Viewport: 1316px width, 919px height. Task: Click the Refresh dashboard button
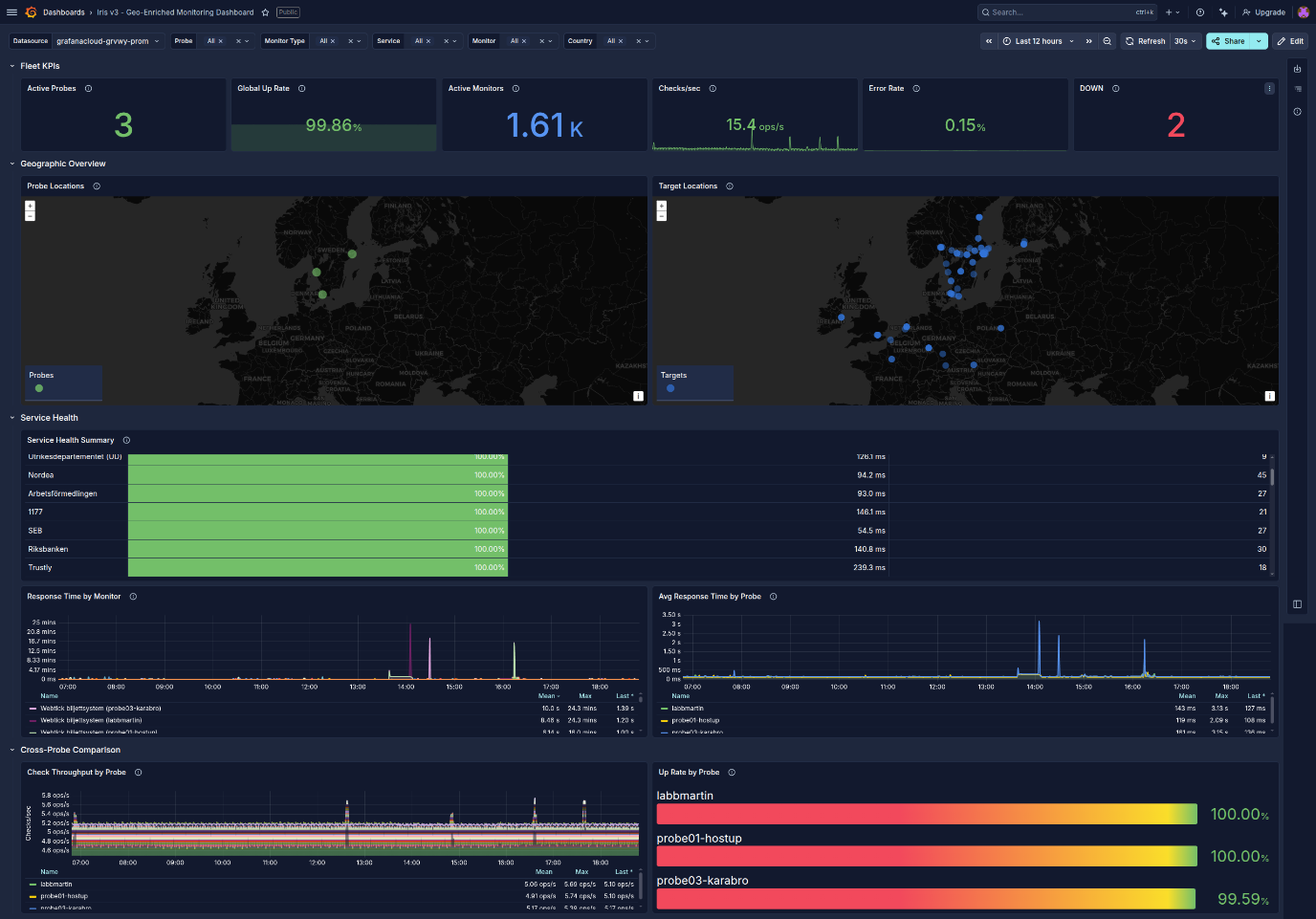[1146, 41]
